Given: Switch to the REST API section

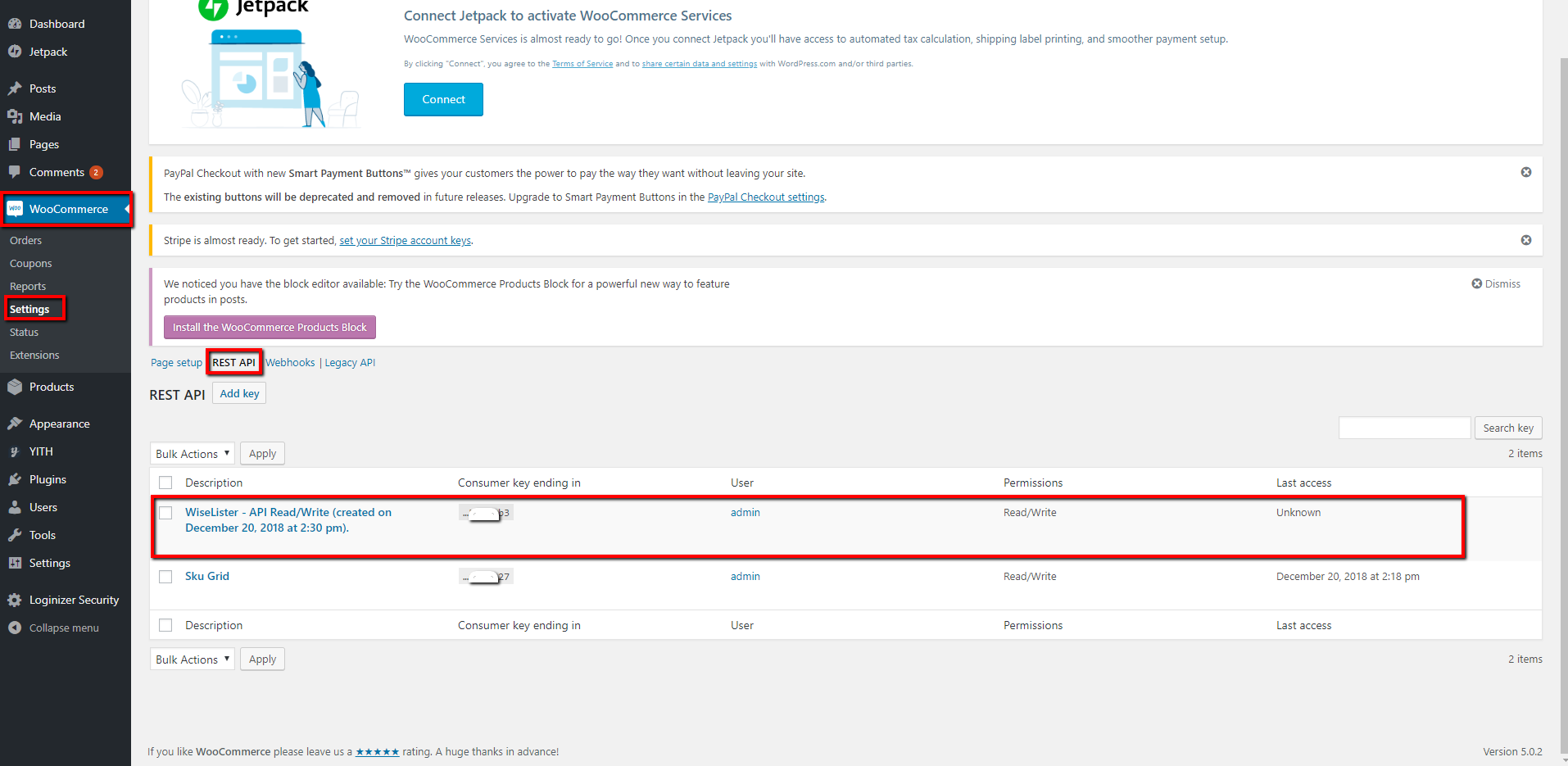Looking at the screenshot, I should (233, 362).
